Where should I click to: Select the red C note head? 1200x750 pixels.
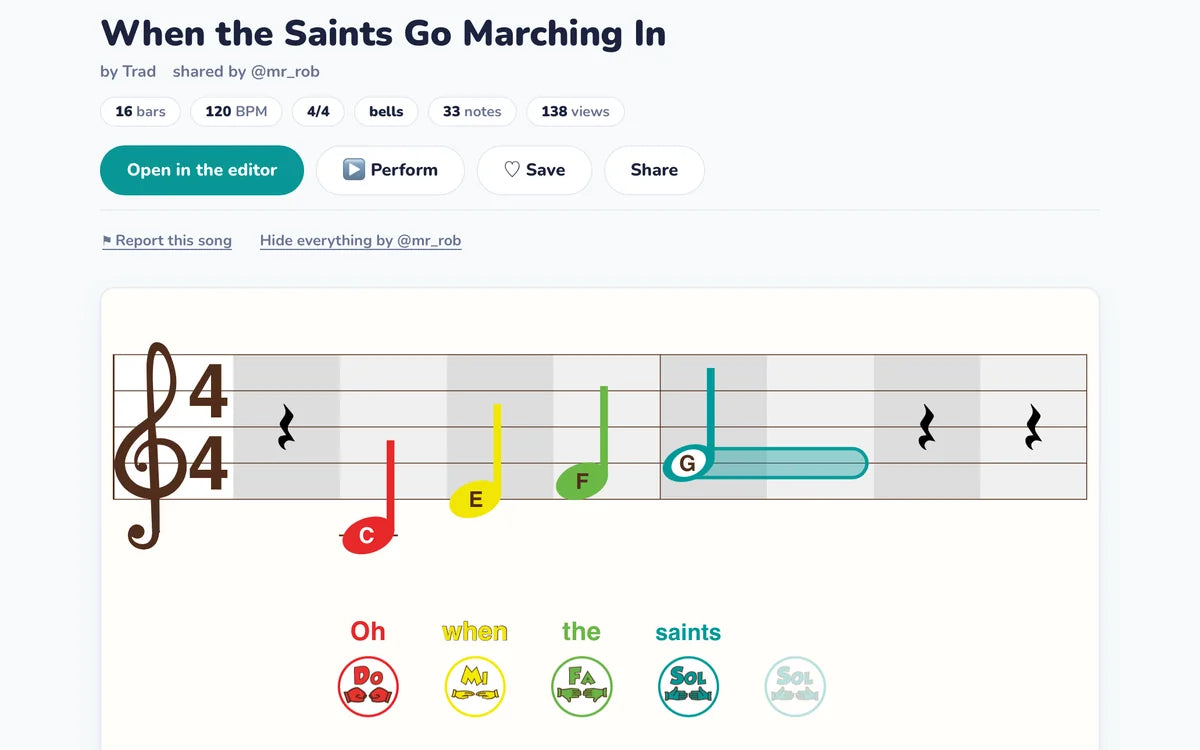click(367, 536)
